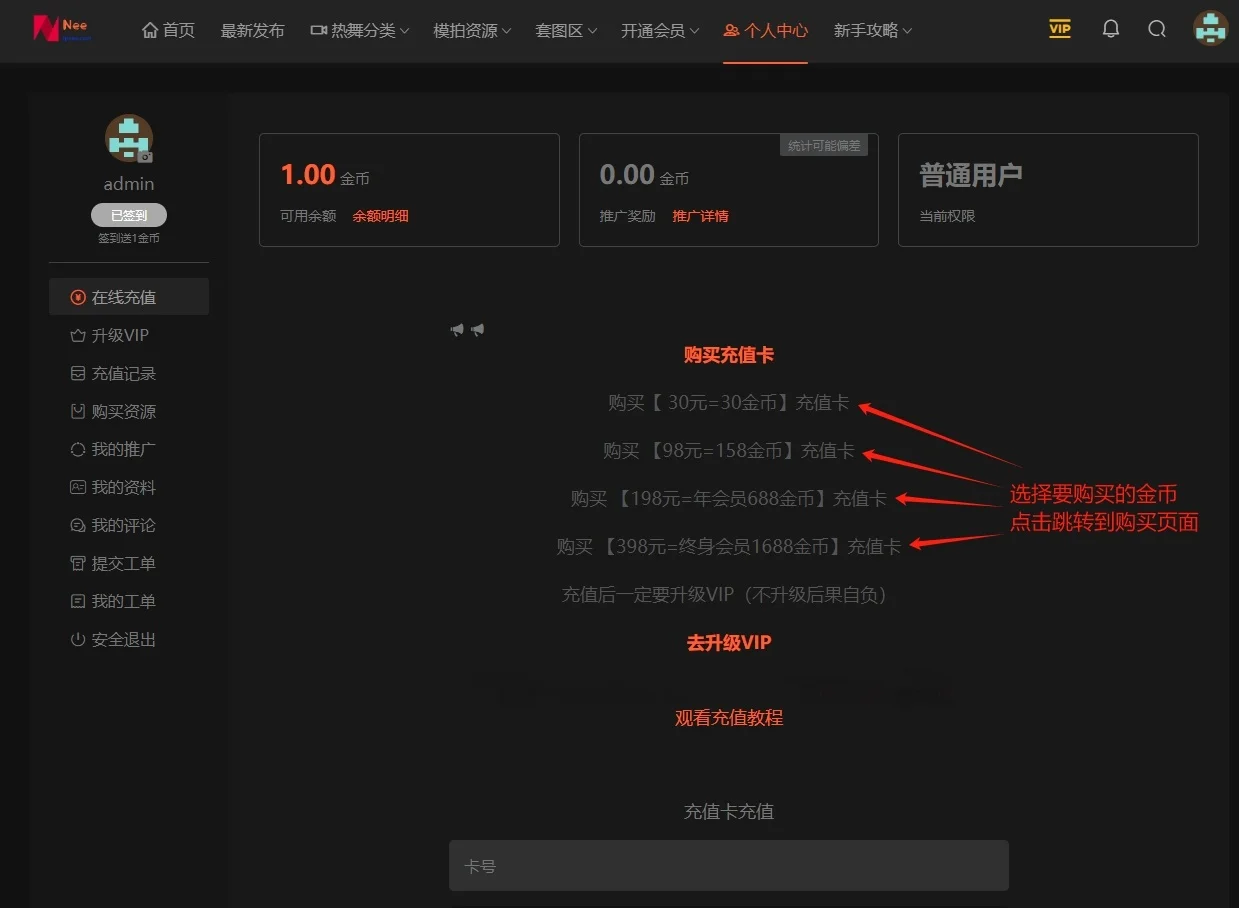
Task: Click 去升级VIP link
Action: 729,643
